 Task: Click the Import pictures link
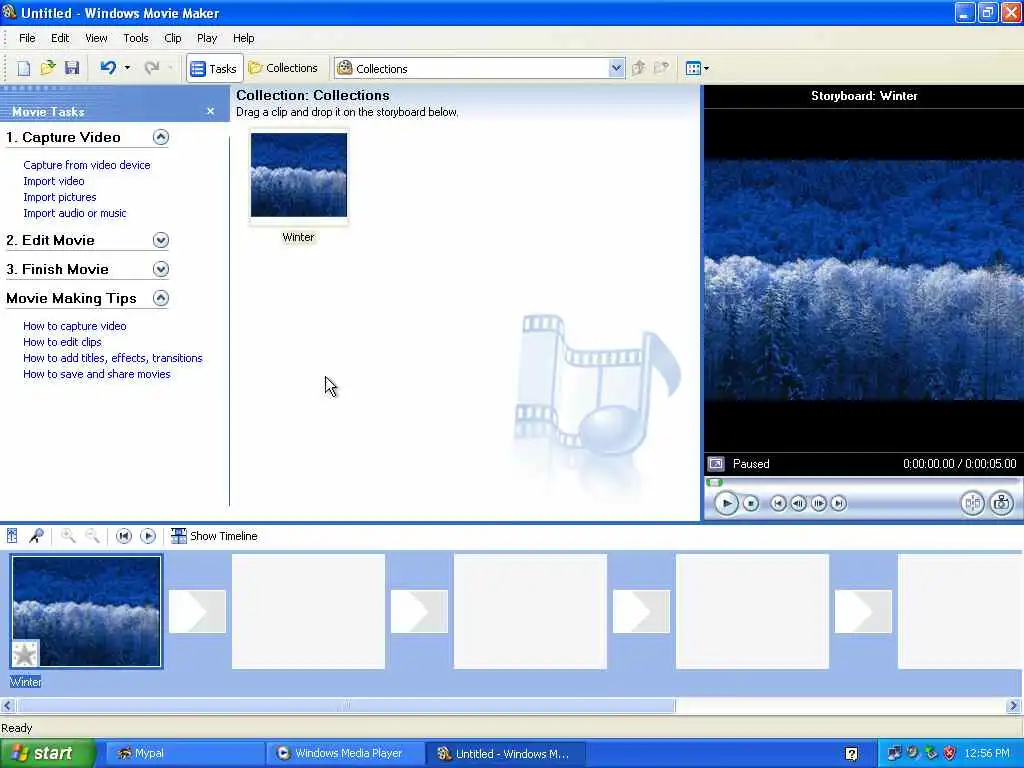coord(59,197)
